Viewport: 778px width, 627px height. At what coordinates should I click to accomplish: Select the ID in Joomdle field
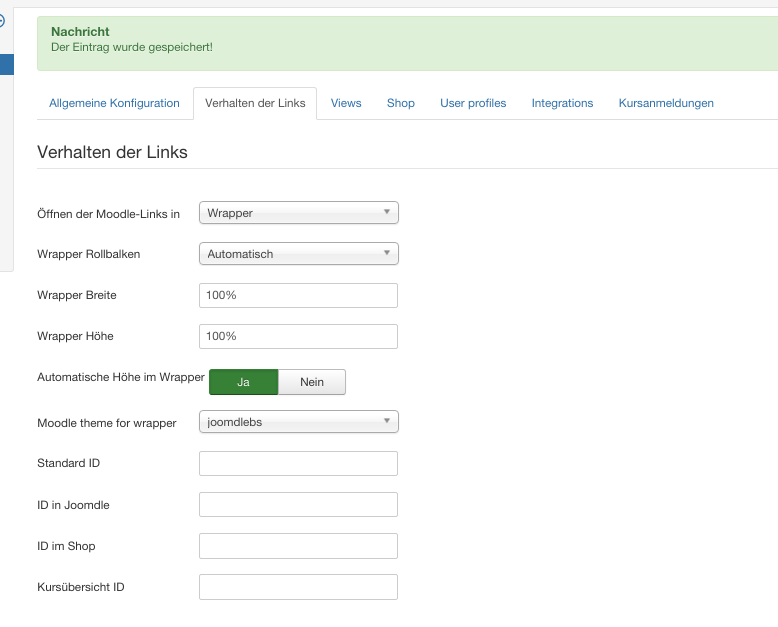point(299,505)
